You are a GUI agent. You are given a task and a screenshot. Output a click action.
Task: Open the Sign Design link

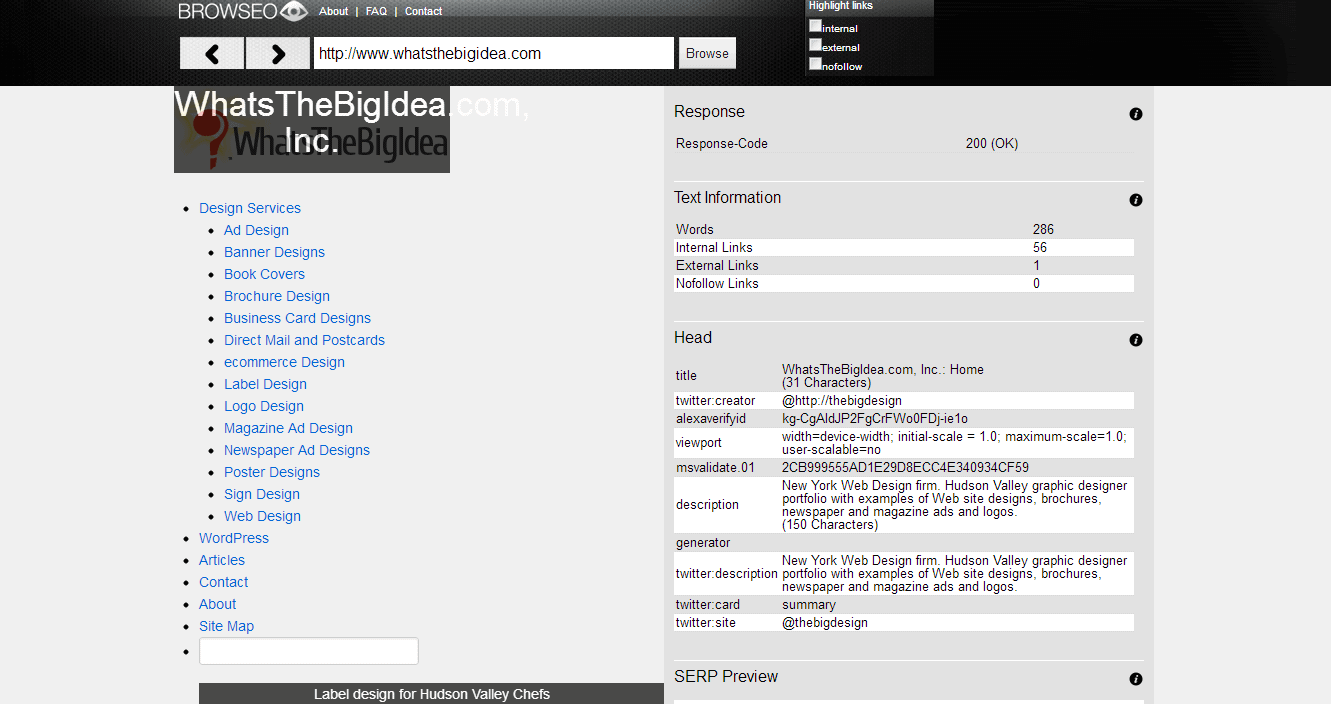(262, 494)
